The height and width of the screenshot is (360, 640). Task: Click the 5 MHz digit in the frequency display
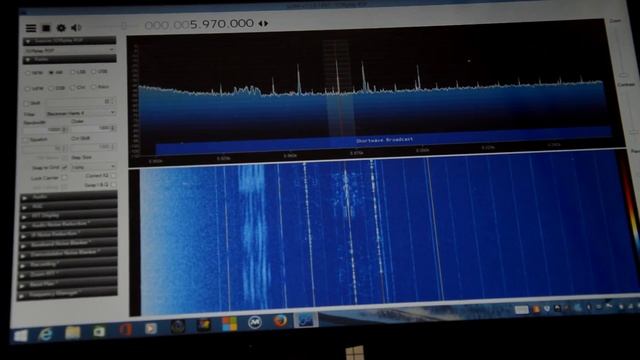coord(194,24)
